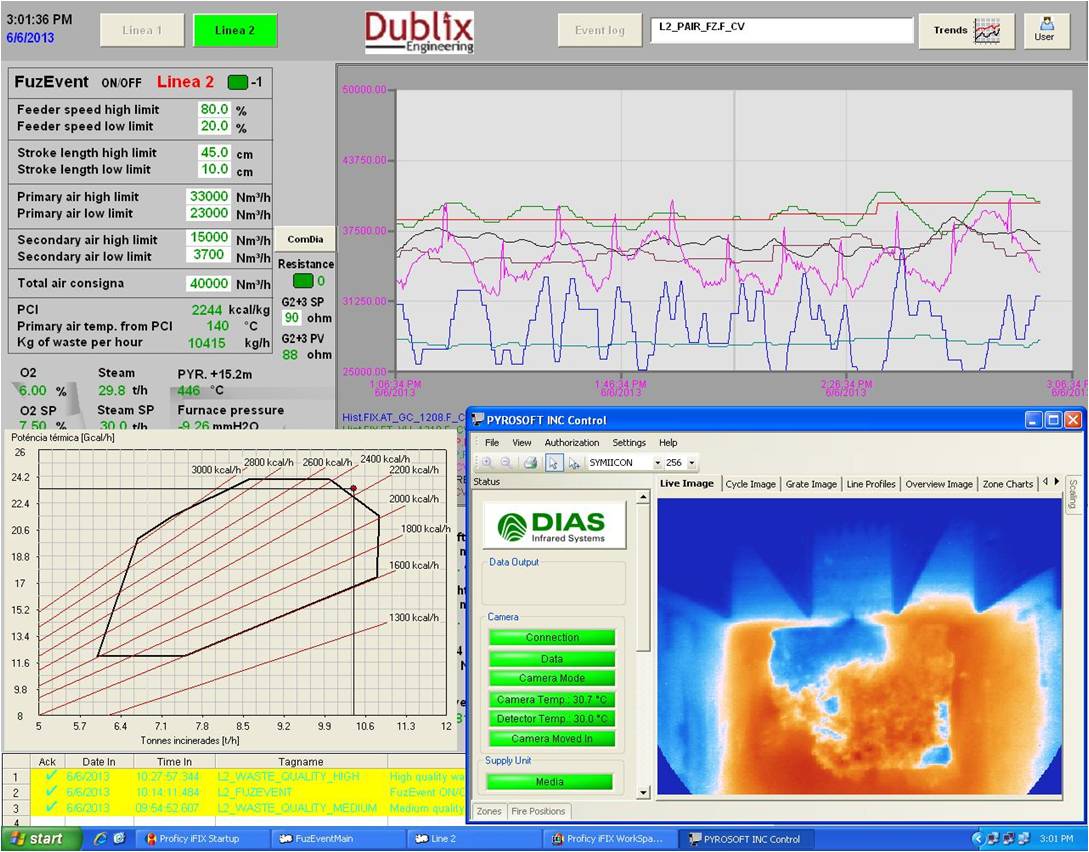Edit Primary air high limit 33000 field
Screen dimensions: 1089x852
pyautogui.click(x=208, y=197)
